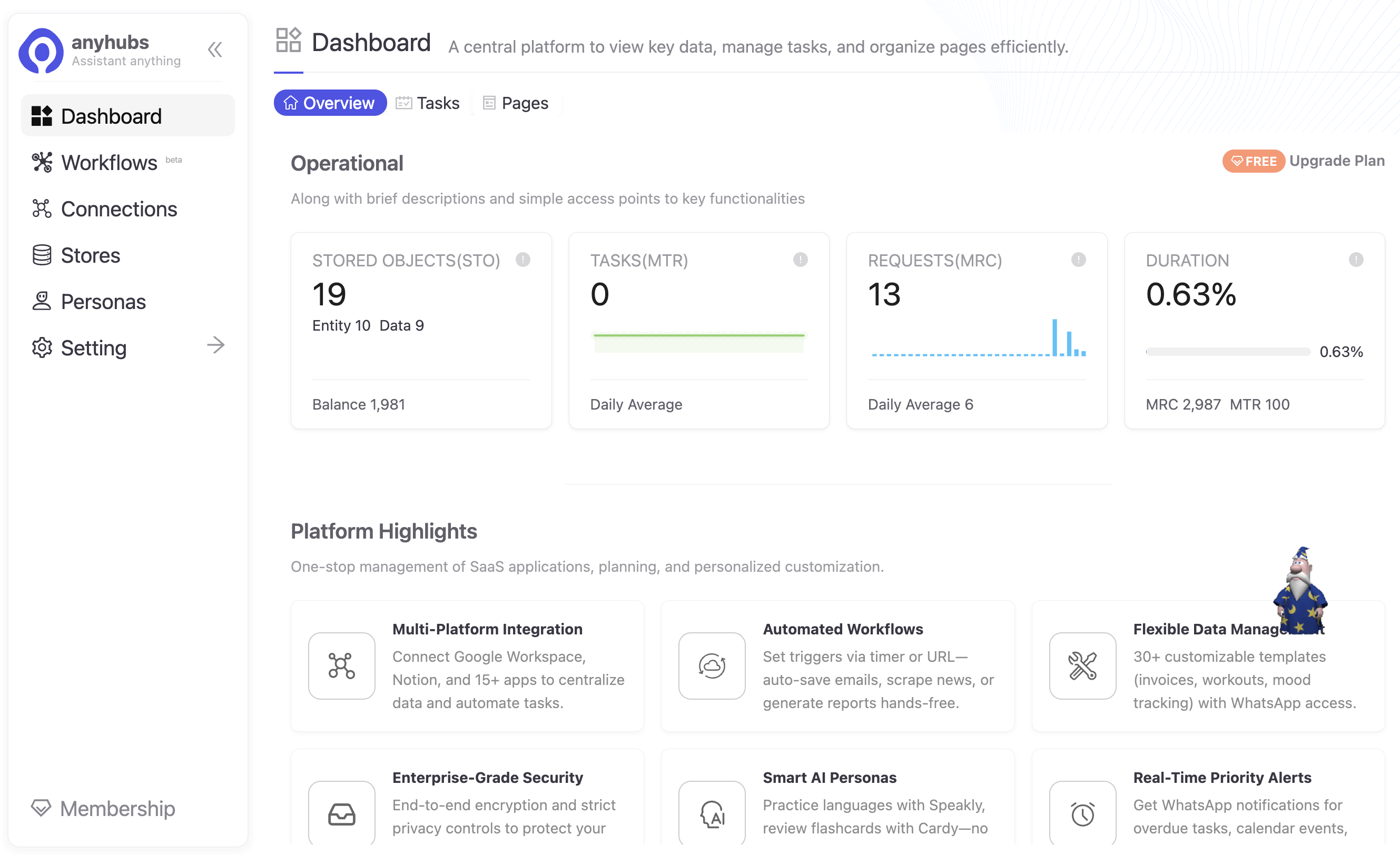Screen dimensions: 1400x855
Task: Click the Overview tab home icon
Action: coord(290,103)
